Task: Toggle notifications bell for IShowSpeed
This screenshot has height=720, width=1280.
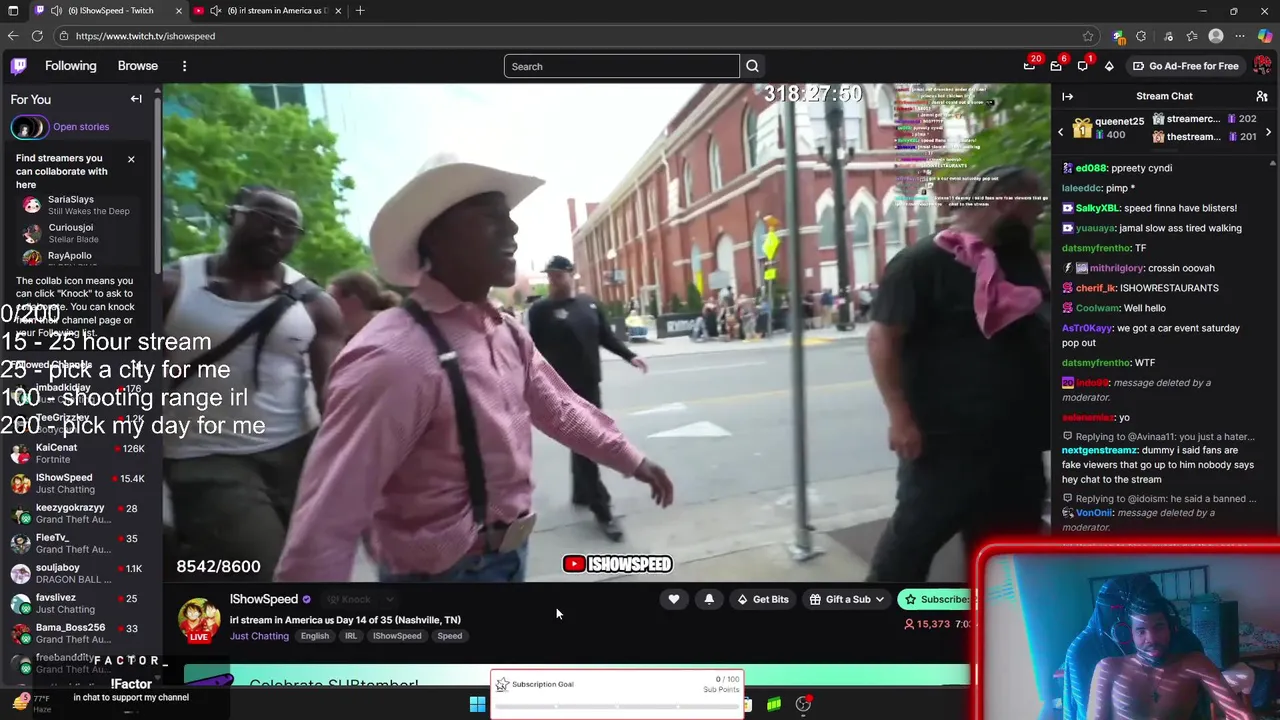Action: tap(709, 599)
